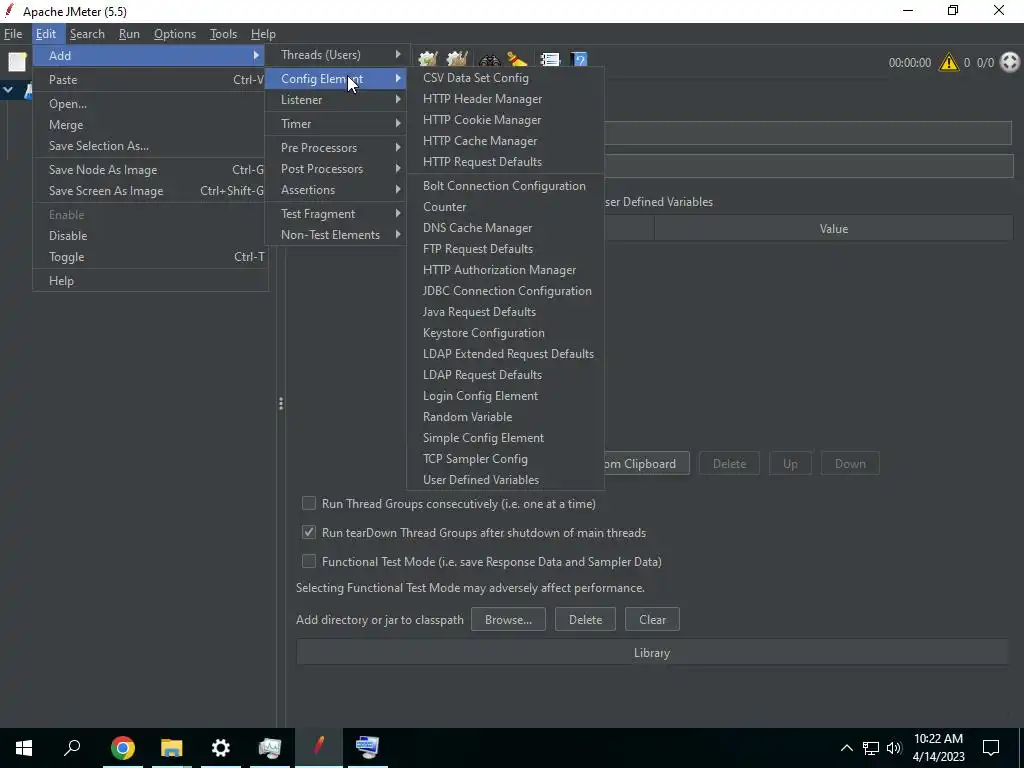Show hidden tray icons chevron
Image resolution: width=1024 pixels, height=768 pixels.
(x=846, y=748)
